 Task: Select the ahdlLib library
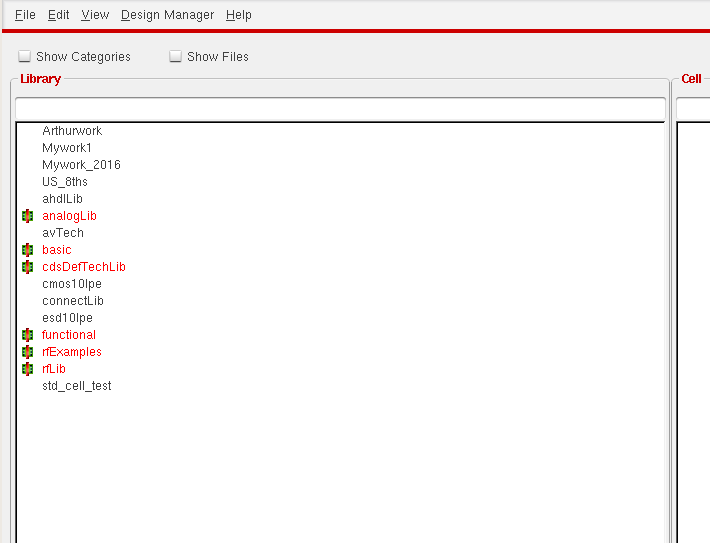tap(62, 199)
